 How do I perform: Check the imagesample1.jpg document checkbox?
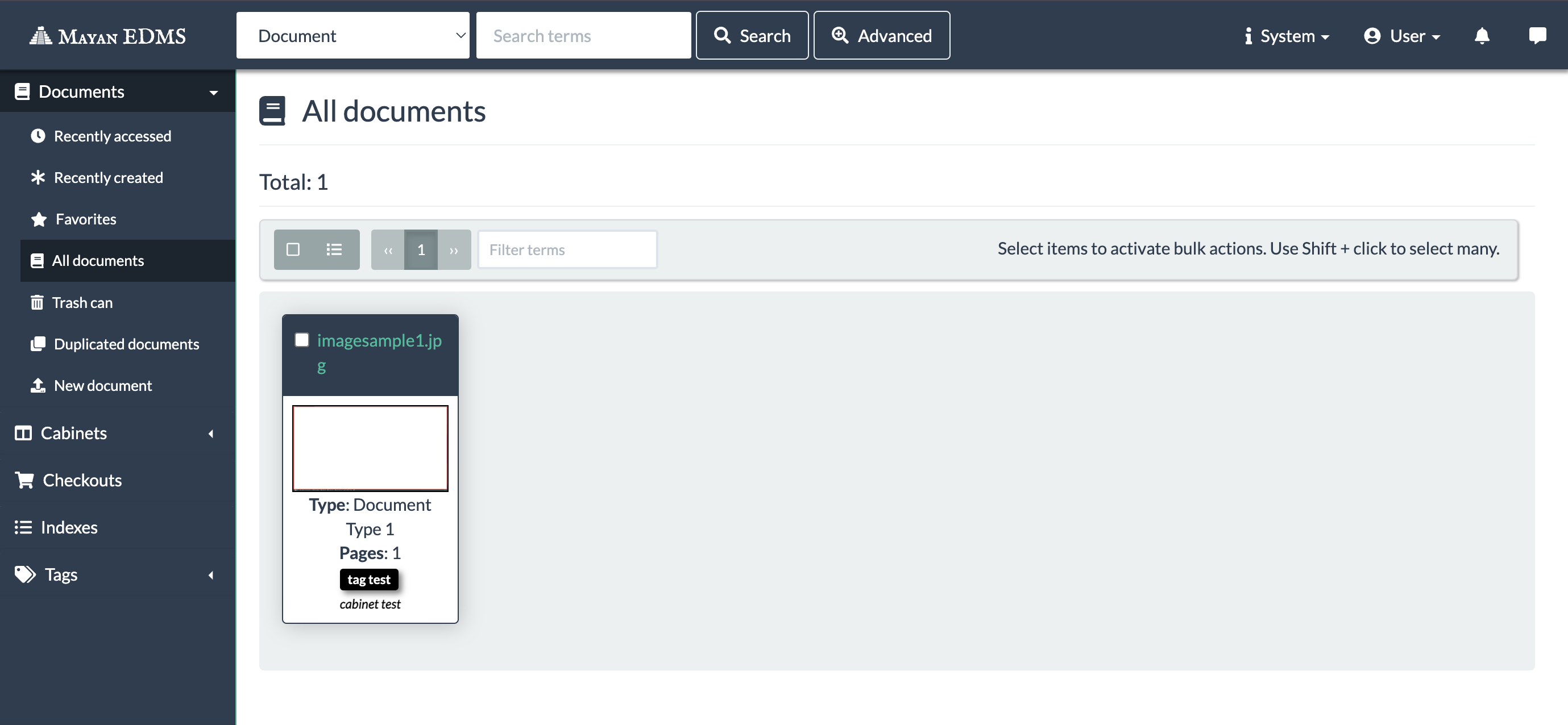(302, 339)
